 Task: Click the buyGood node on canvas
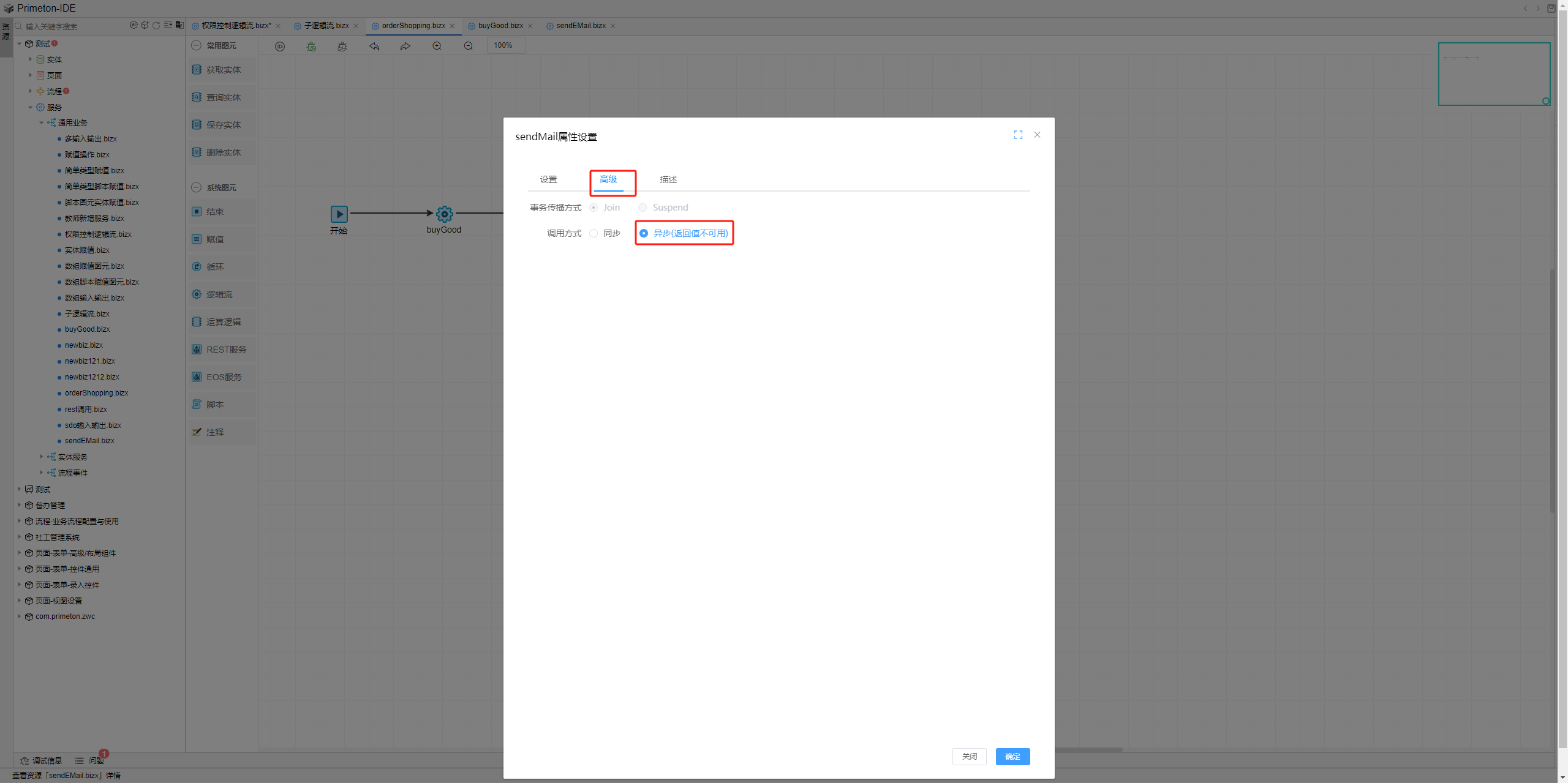coord(444,214)
